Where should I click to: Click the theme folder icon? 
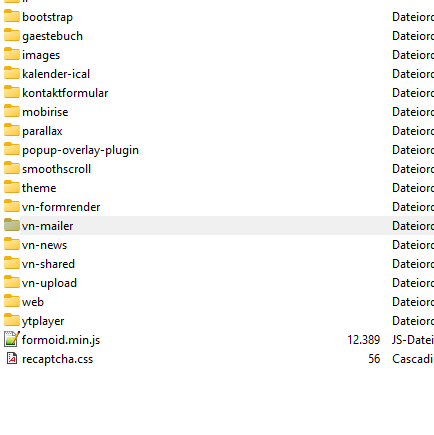12,187
